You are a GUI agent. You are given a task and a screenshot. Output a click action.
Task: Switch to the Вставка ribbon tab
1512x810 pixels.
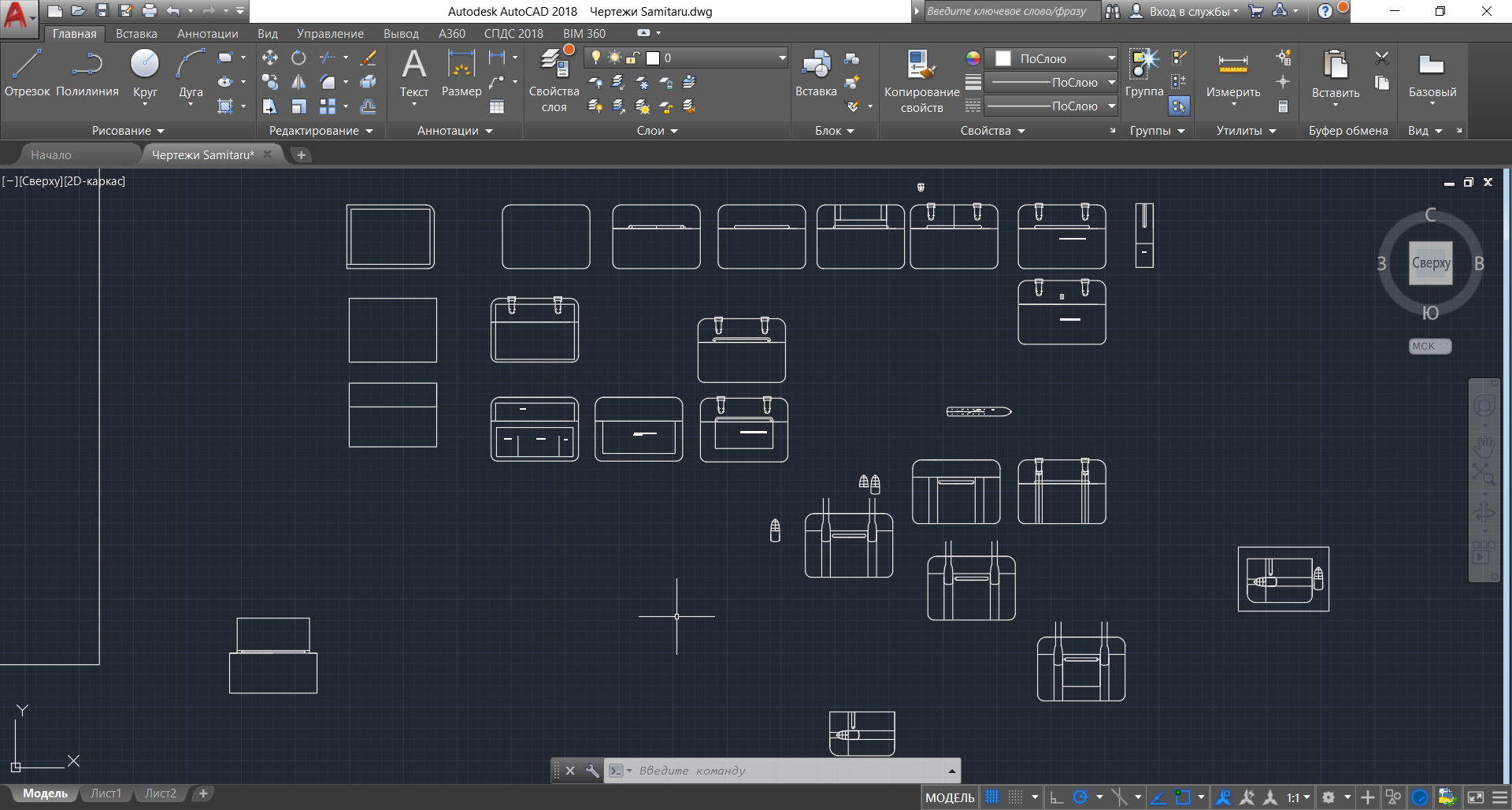(x=136, y=34)
